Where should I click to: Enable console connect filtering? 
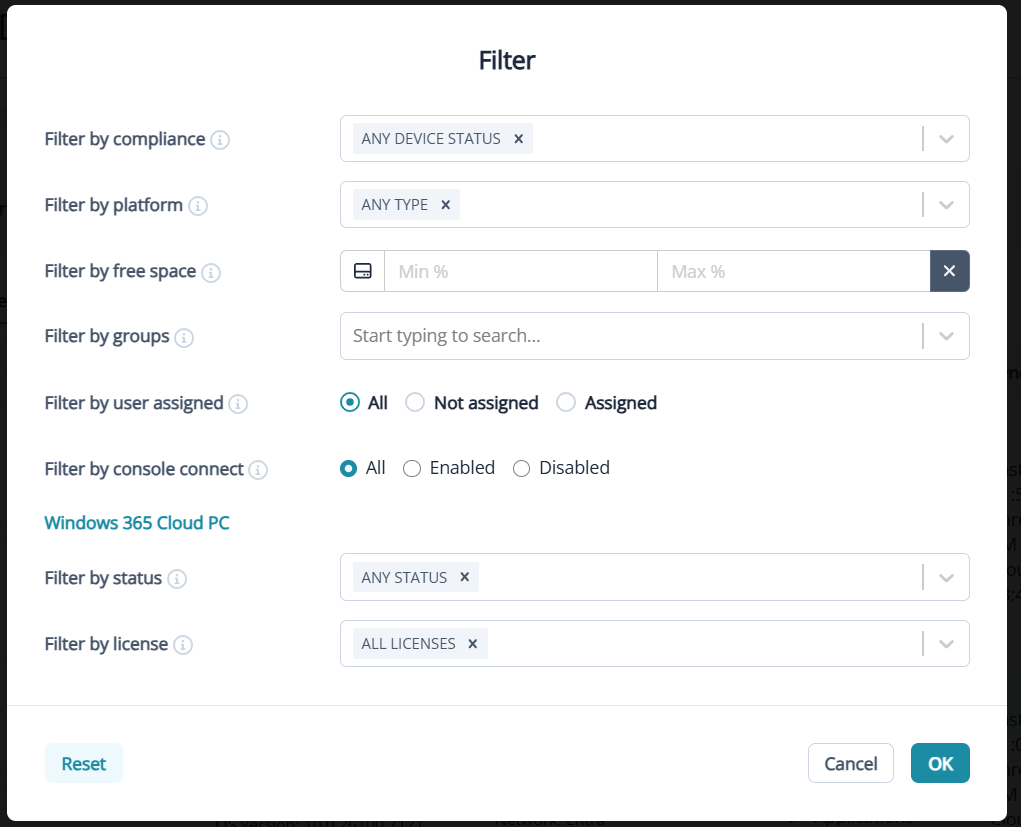click(412, 468)
